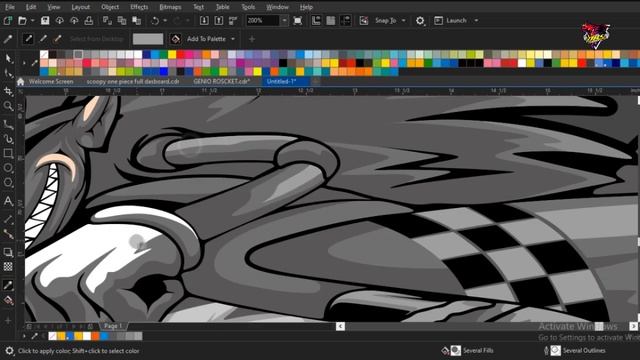Image resolution: width=640 pixels, height=360 pixels.
Task: Click the Several Fills indicator in status bar
Action: coord(468,351)
